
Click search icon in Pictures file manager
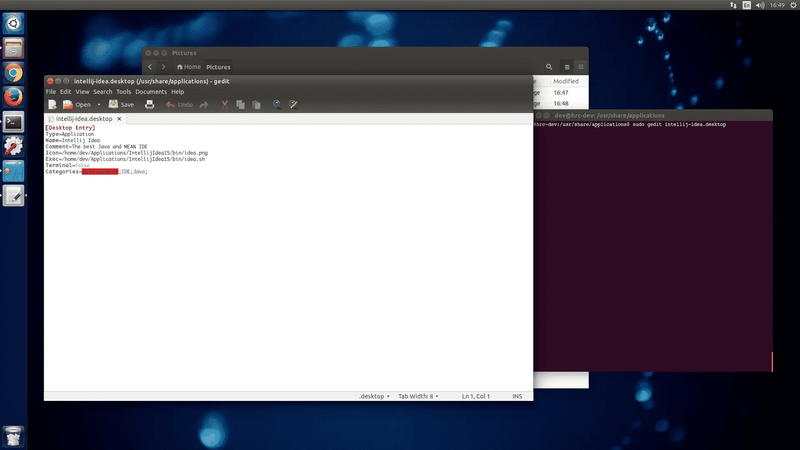pos(549,67)
